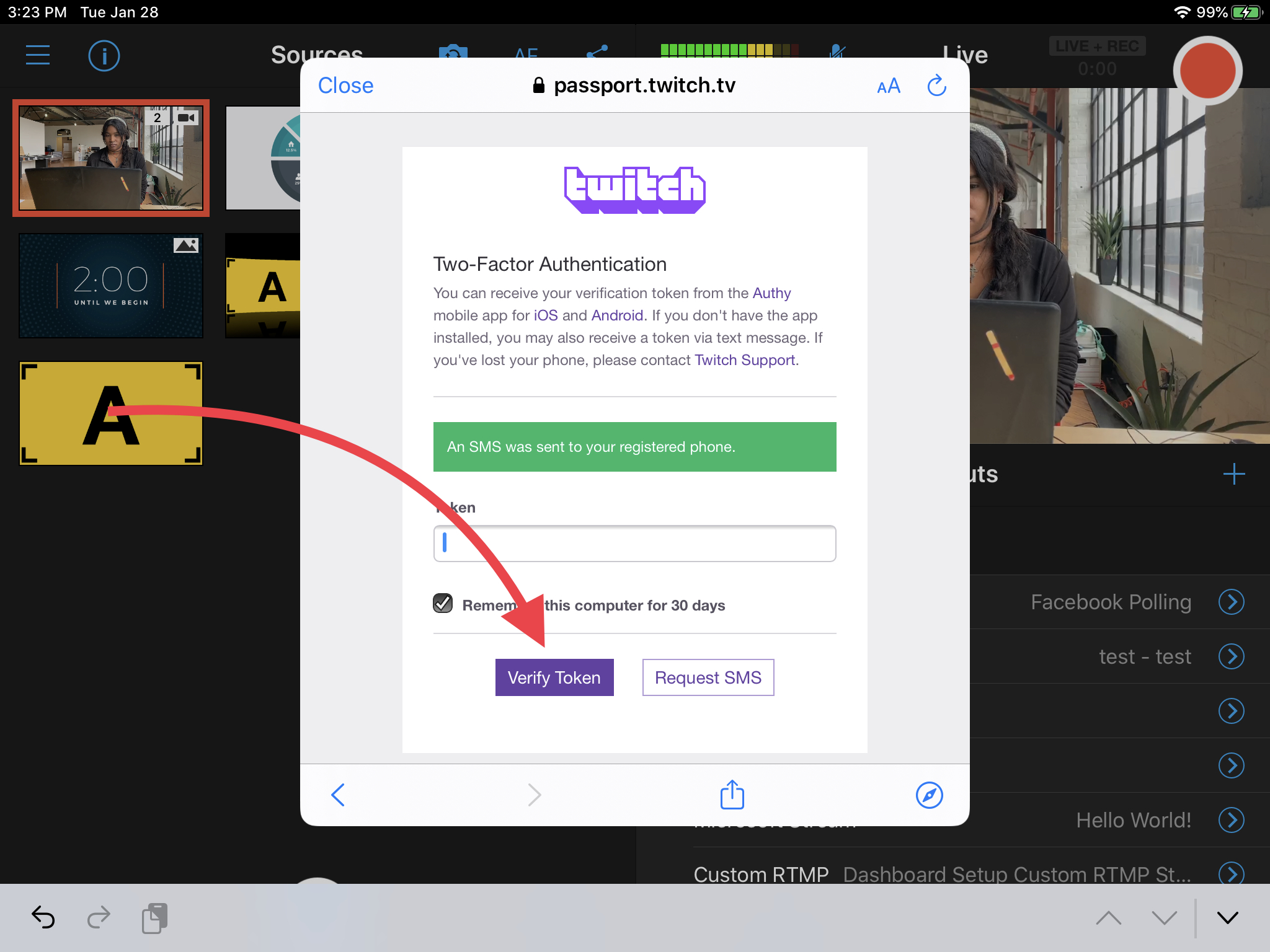
Task: Tap the undo arrow in keyboard bar
Action: tap(43, 917)
